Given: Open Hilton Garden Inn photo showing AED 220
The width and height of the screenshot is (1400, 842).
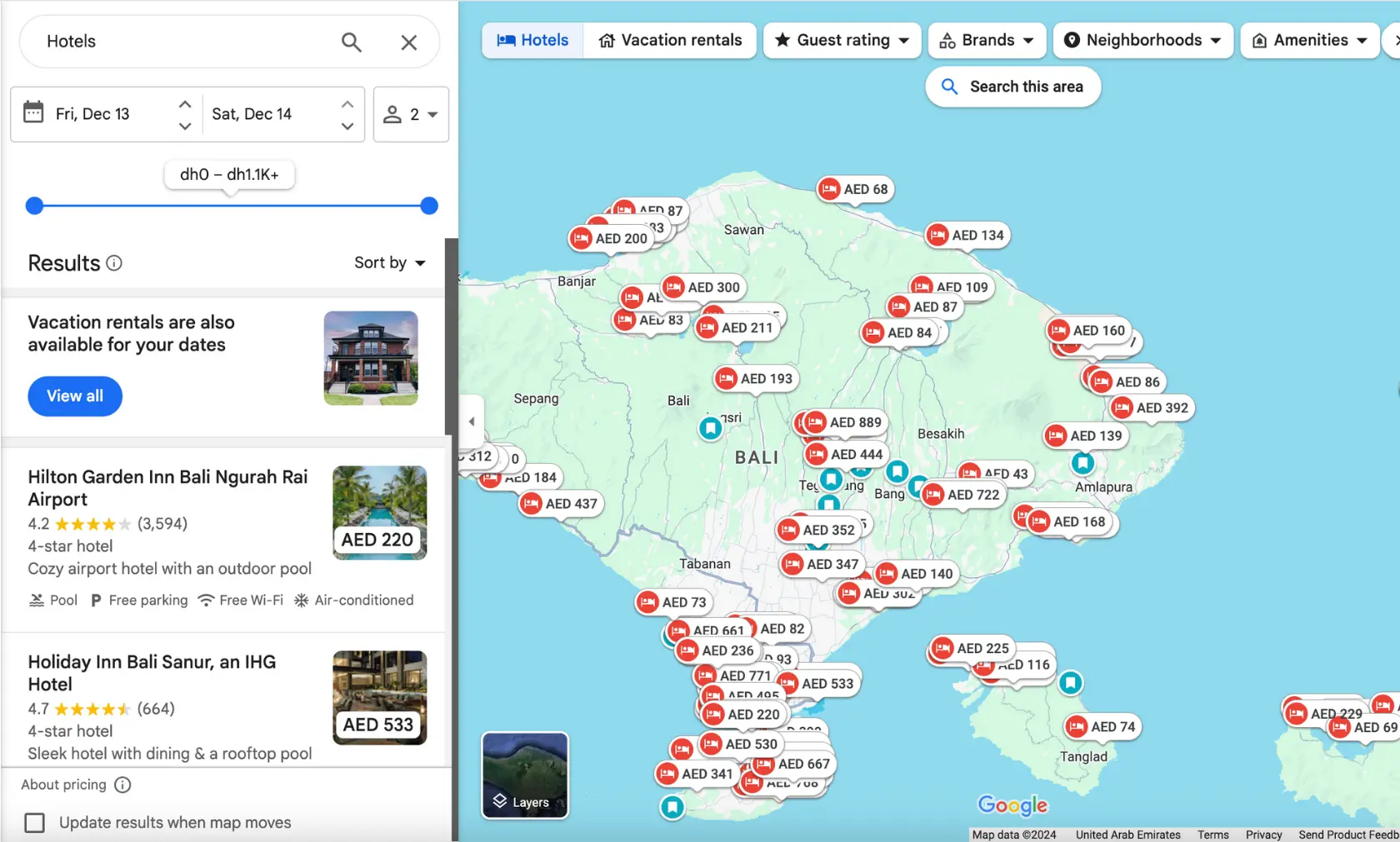Looking at the screenshot, I should 379,512.
